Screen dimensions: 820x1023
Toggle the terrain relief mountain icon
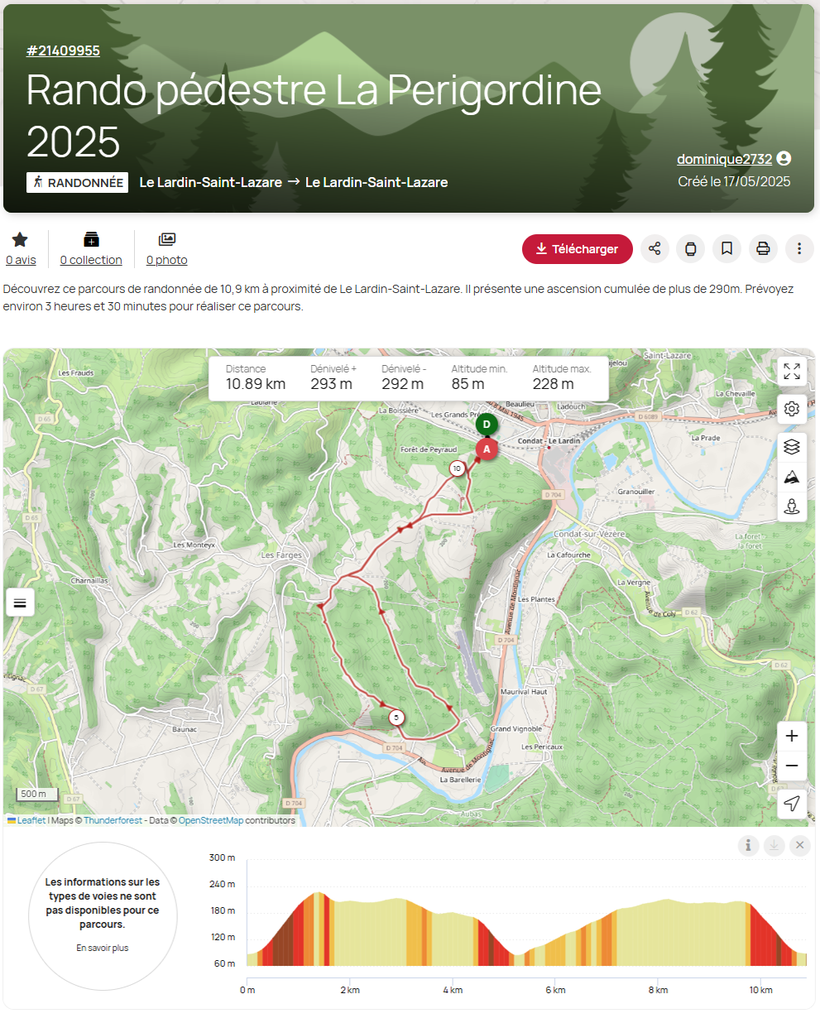791,477
